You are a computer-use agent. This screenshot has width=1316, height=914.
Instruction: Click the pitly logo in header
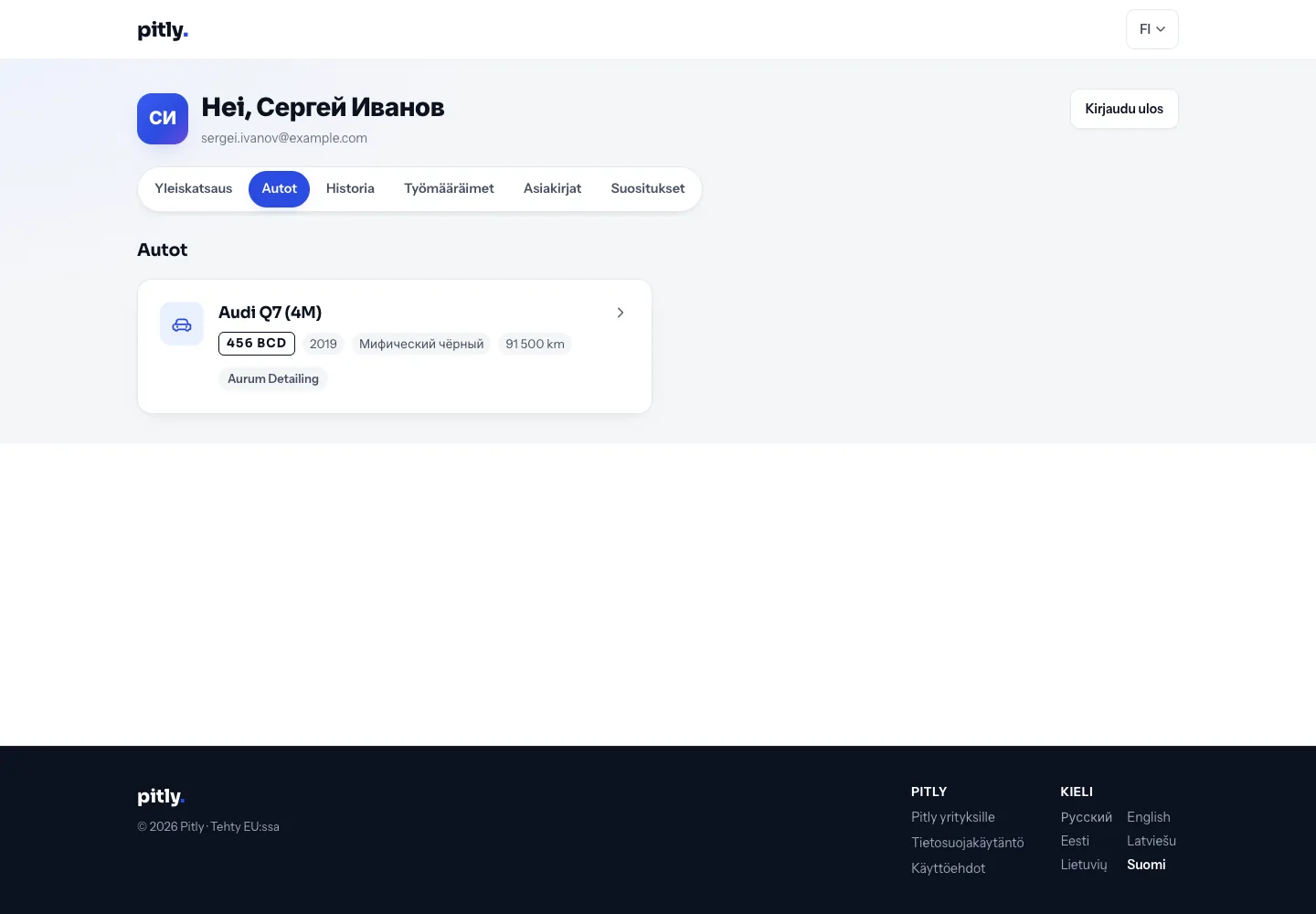tap(163, 30)
